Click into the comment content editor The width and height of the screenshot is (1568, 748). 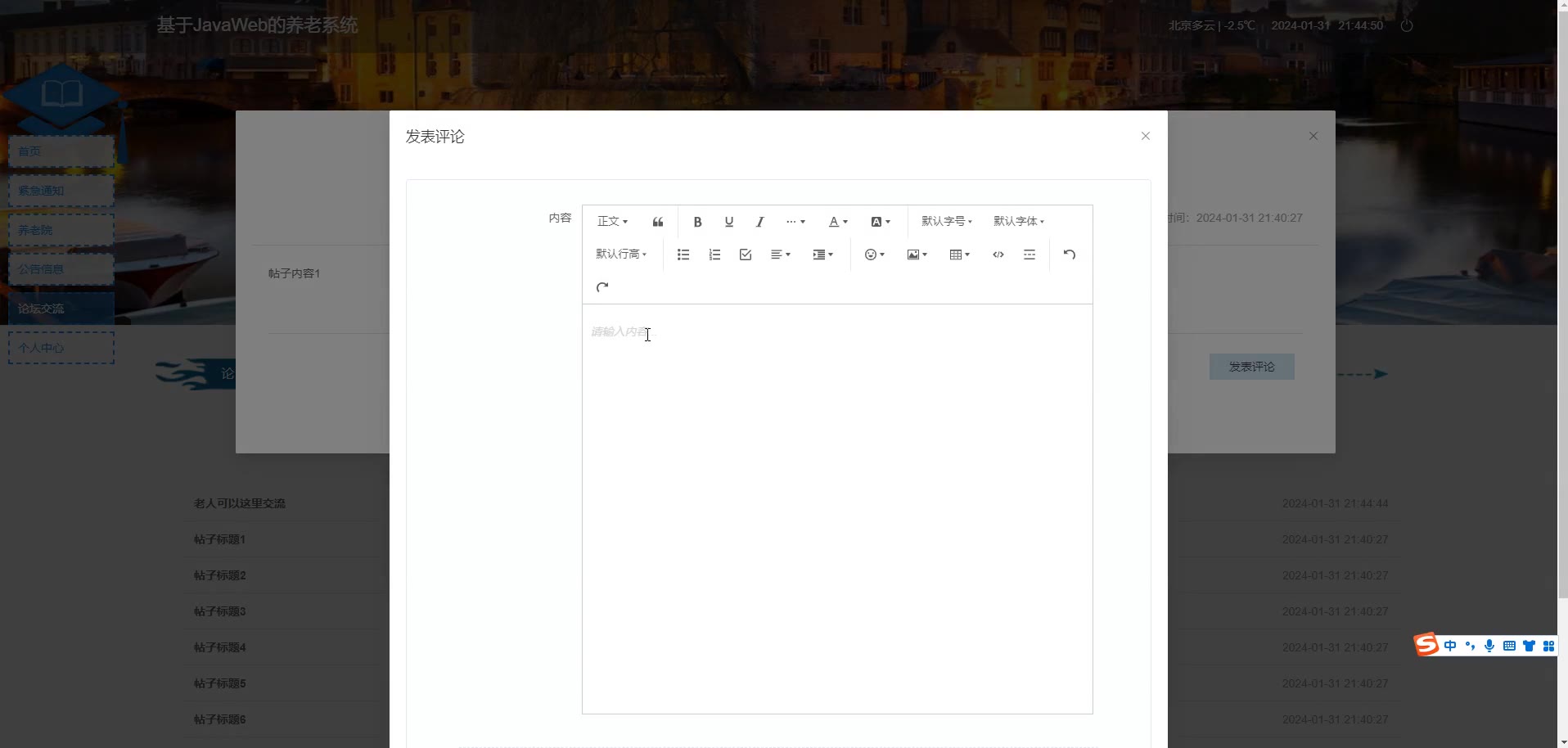coord(837,508)
